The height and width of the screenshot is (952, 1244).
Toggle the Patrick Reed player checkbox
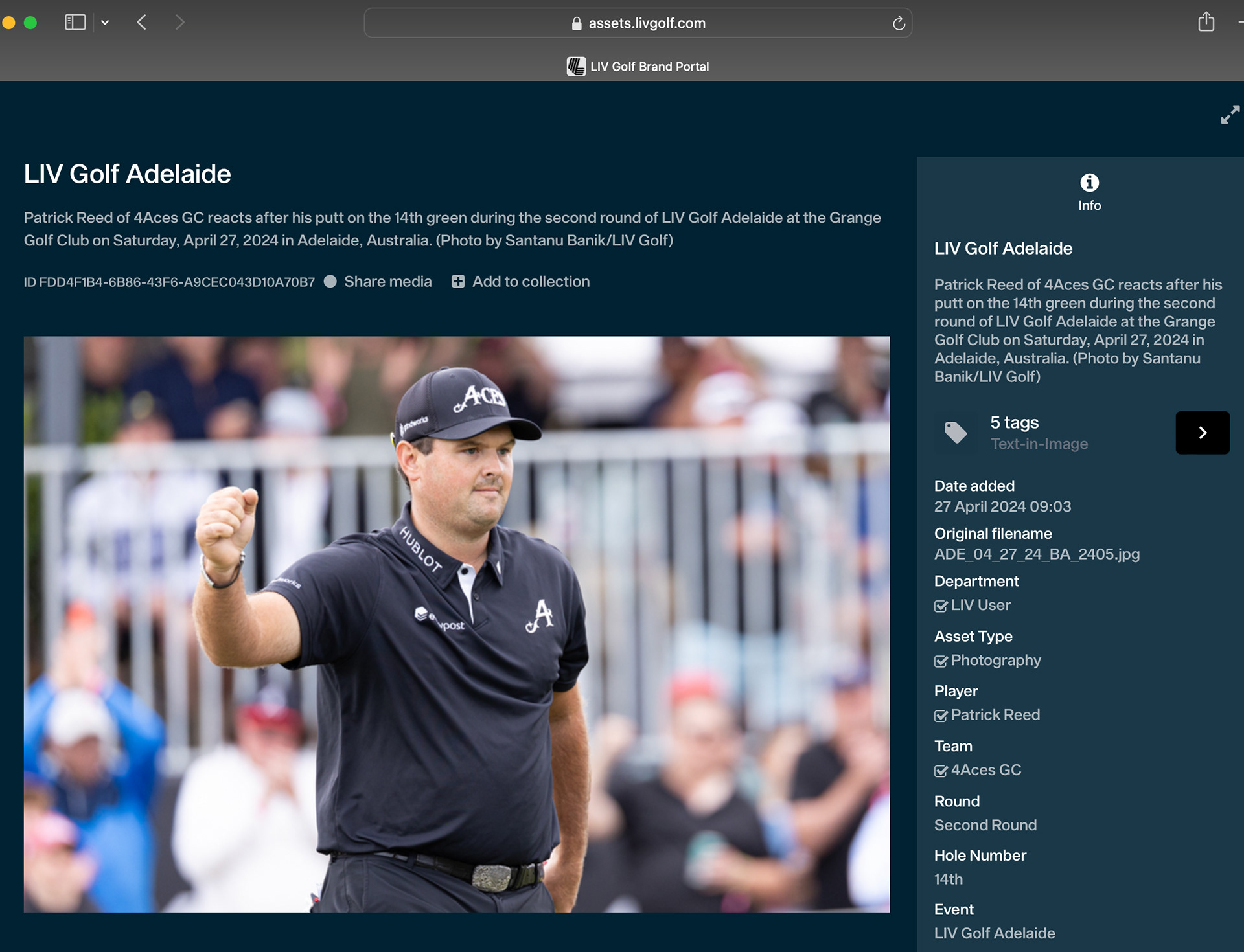tap(941, 716)
